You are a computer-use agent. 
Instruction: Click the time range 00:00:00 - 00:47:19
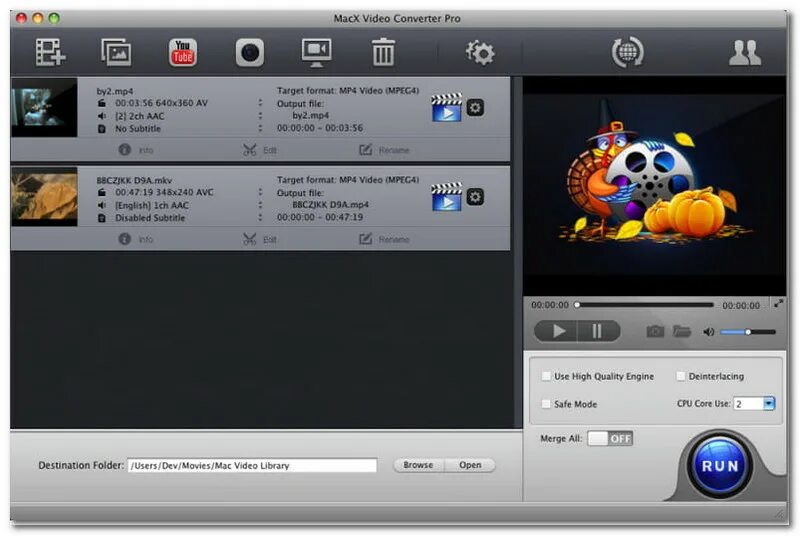320,217
